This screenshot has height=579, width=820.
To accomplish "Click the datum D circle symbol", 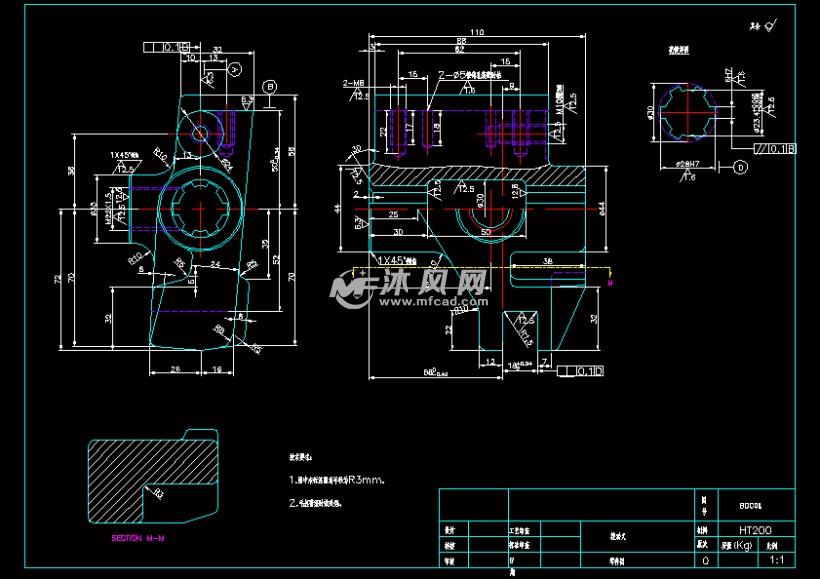I will pos(740,167).
